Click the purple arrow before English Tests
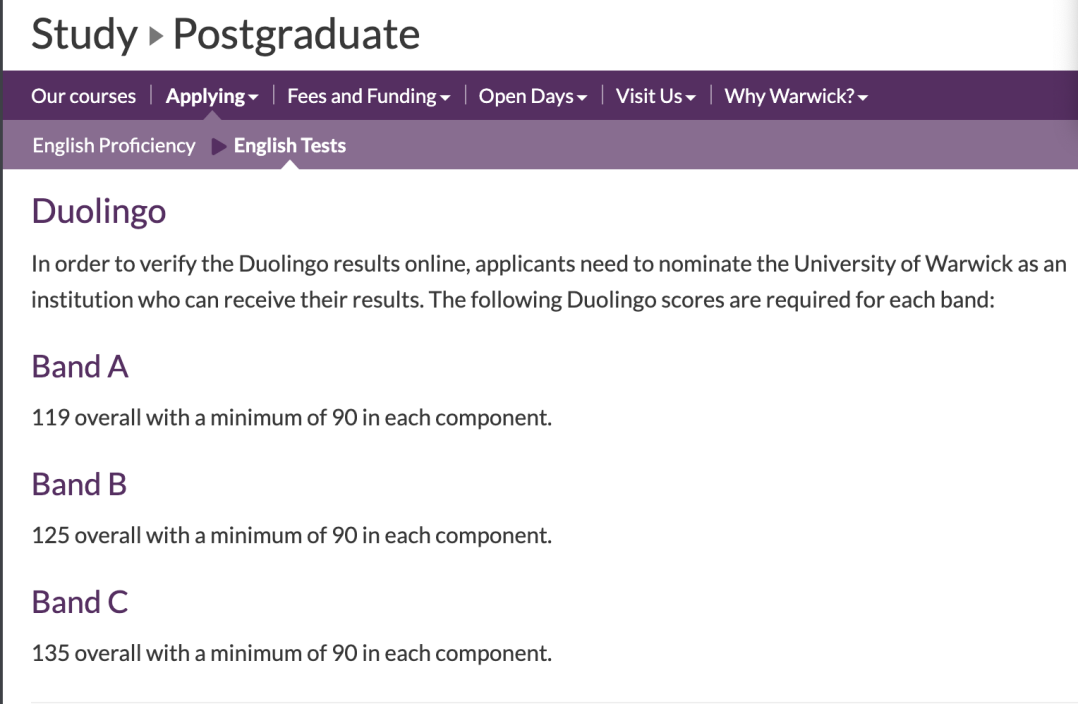The width and height of the screenshot is (1078, 704). (219, 146)
